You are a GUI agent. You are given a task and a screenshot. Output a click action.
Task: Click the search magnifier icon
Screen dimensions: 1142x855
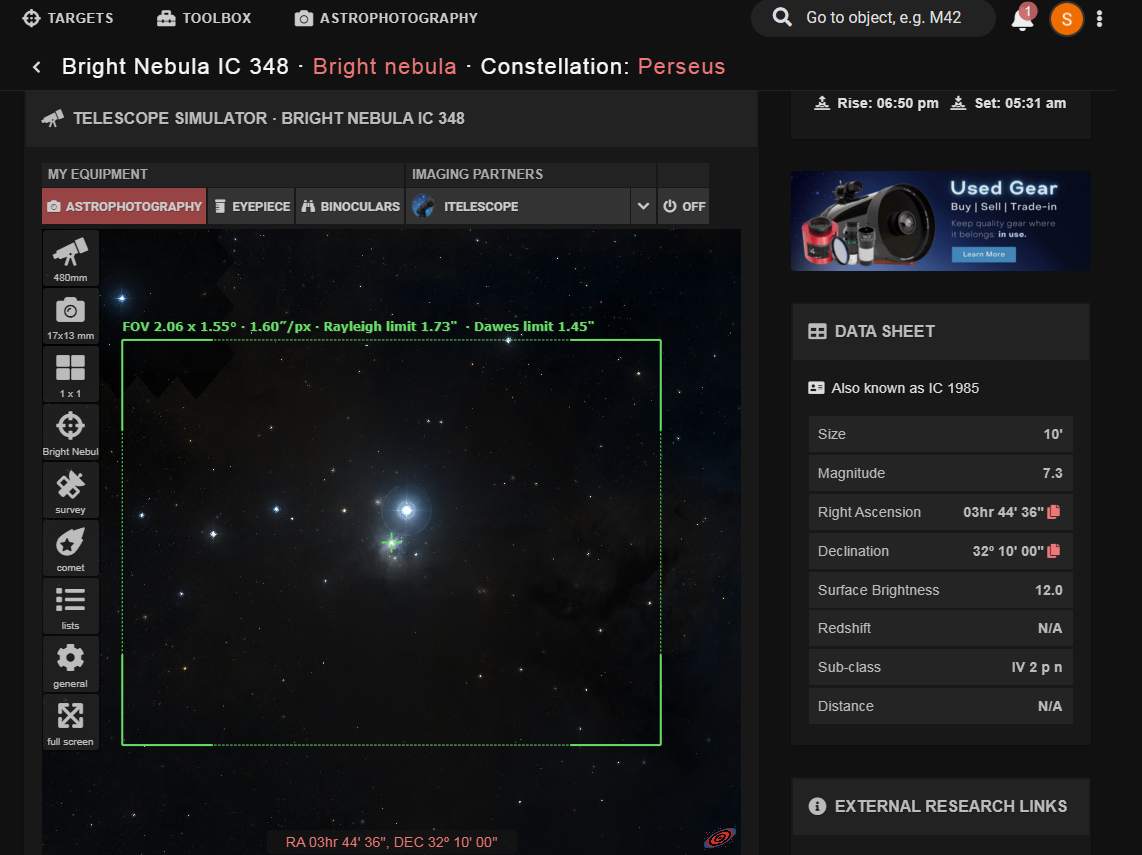(x=781, y=17)
